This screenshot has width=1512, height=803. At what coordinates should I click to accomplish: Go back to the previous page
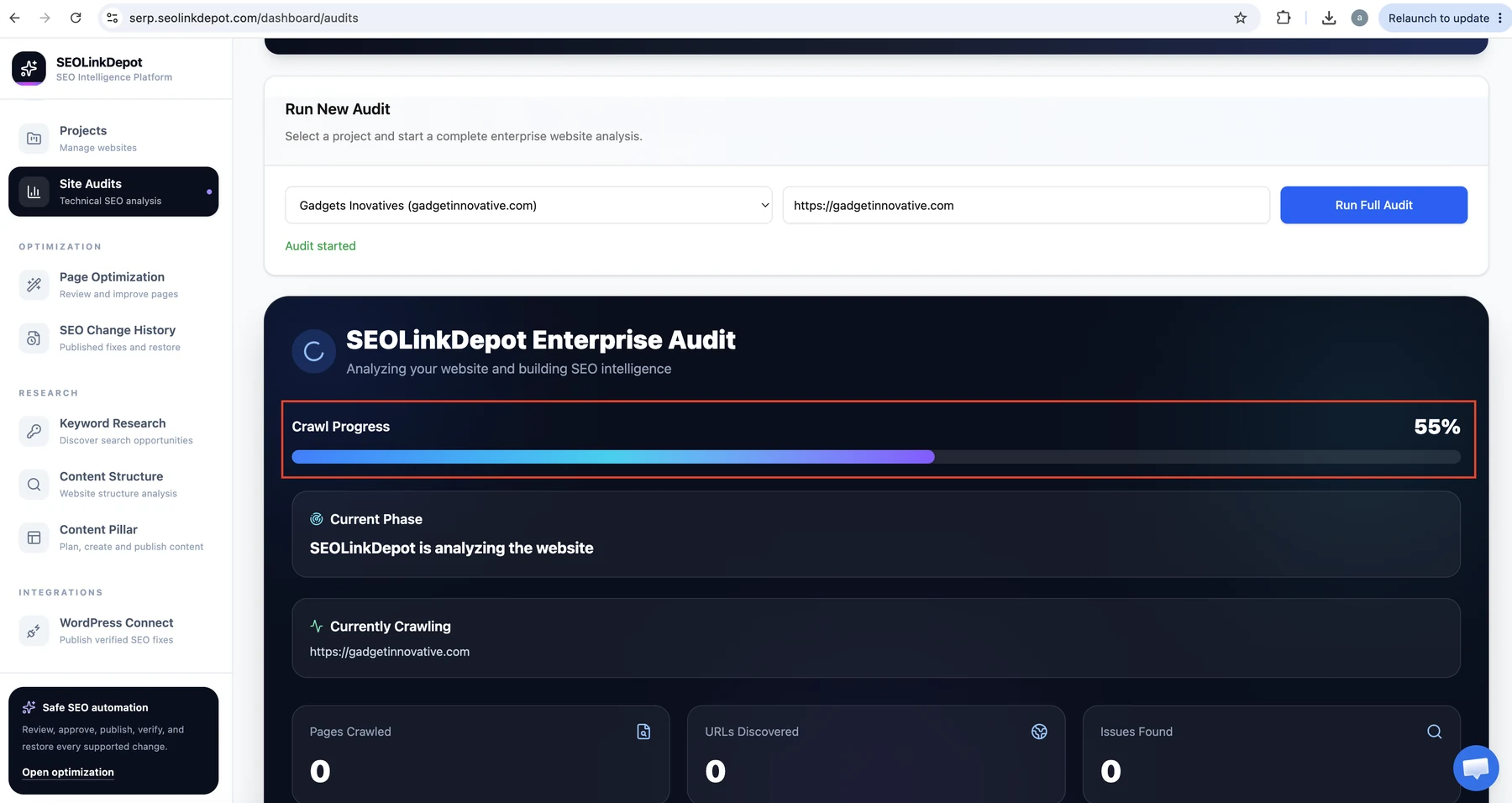click(x=14, y=18)
